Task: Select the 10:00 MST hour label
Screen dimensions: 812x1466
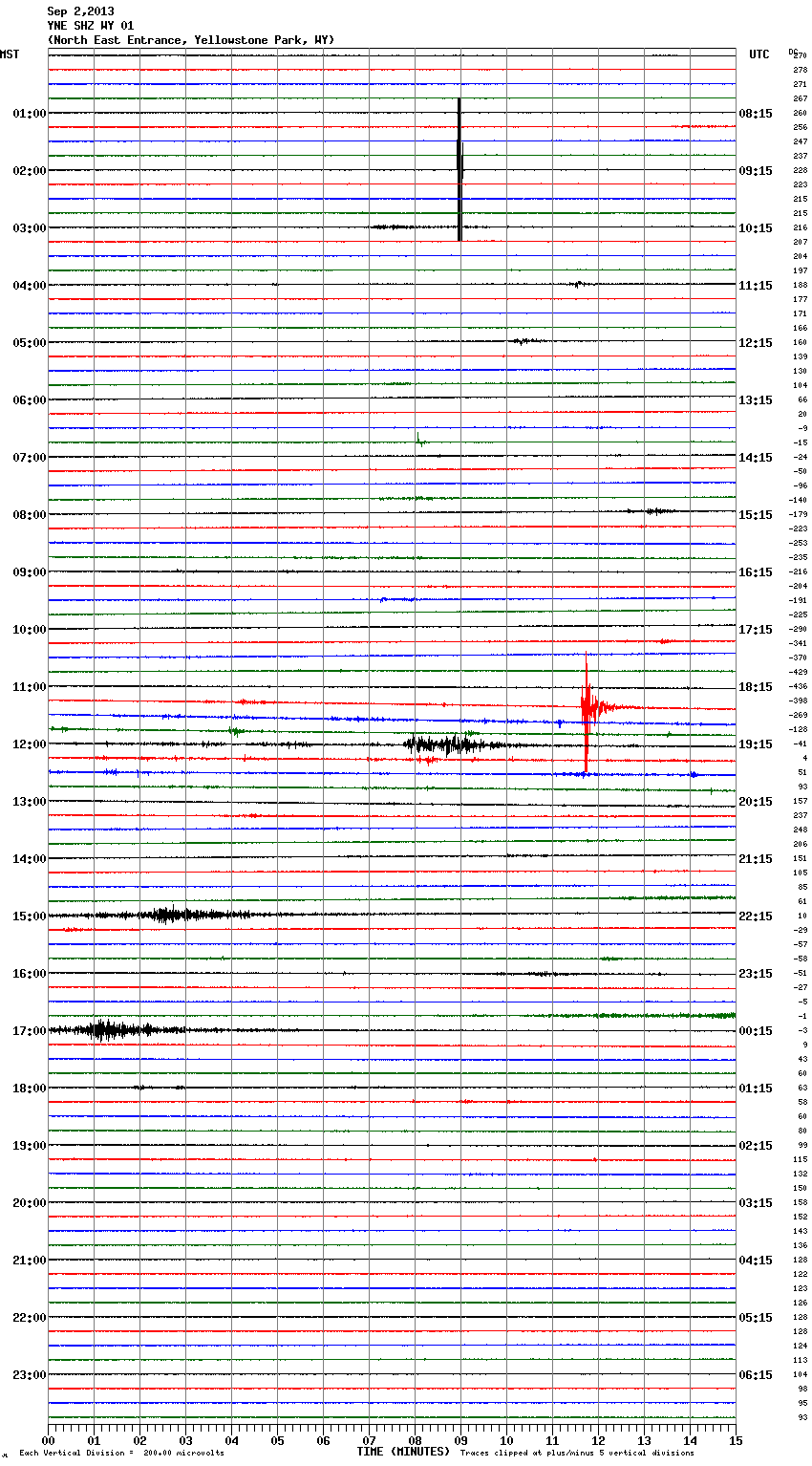Action: (30, 630)
